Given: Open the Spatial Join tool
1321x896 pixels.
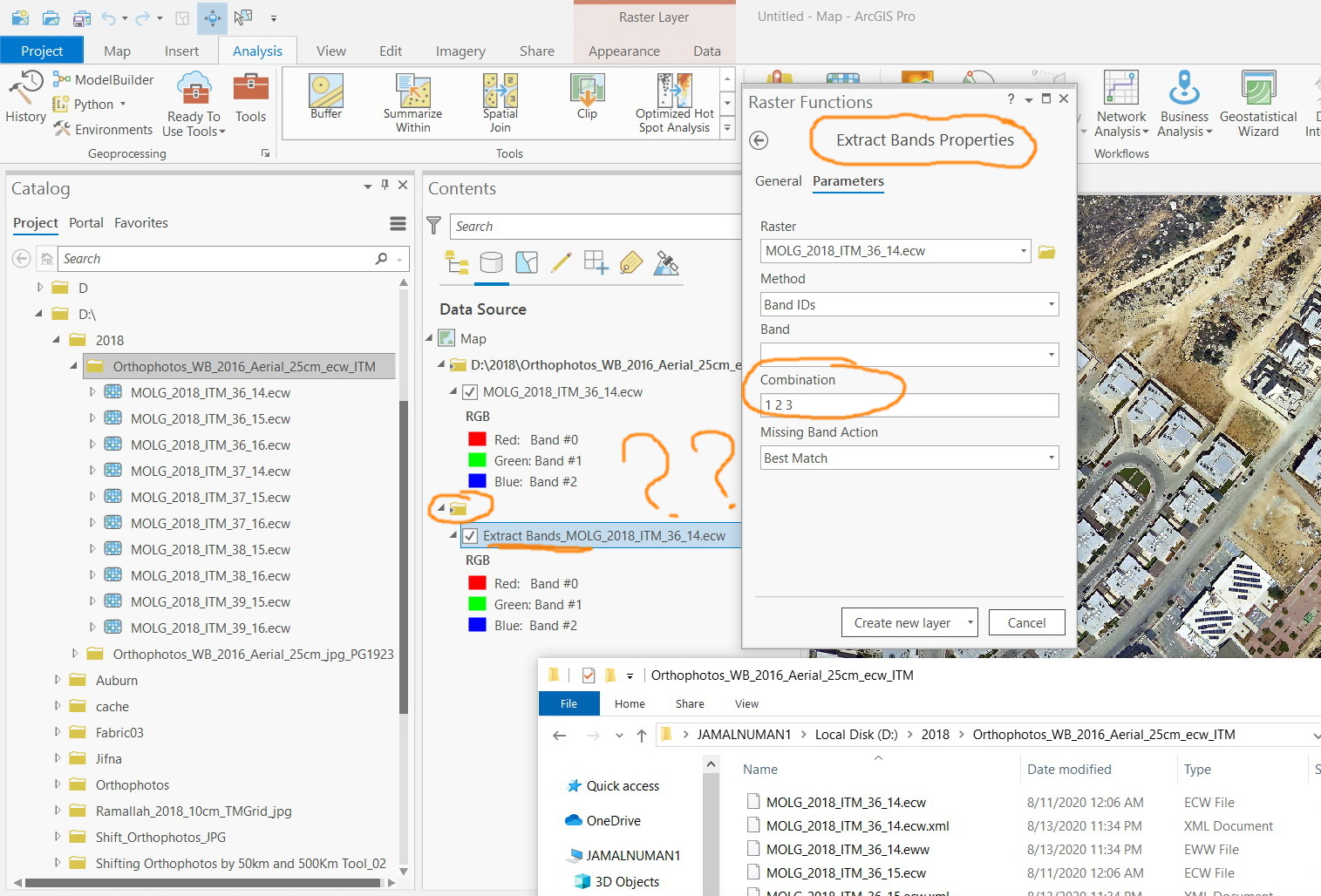Looking at the screenshot, I should click(x=500, y=103).
